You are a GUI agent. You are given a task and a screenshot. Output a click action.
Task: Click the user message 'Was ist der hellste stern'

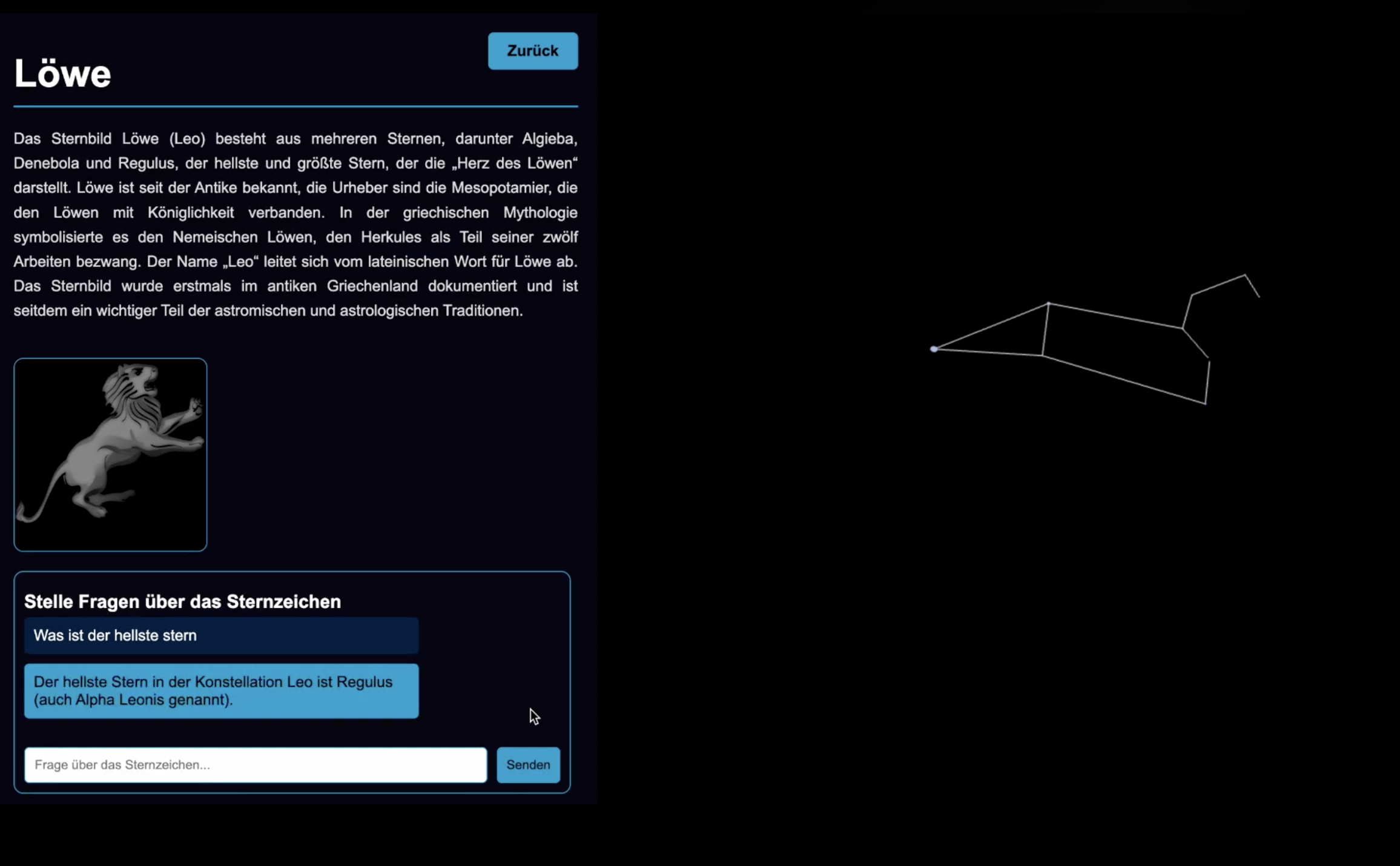coord(221,635)
